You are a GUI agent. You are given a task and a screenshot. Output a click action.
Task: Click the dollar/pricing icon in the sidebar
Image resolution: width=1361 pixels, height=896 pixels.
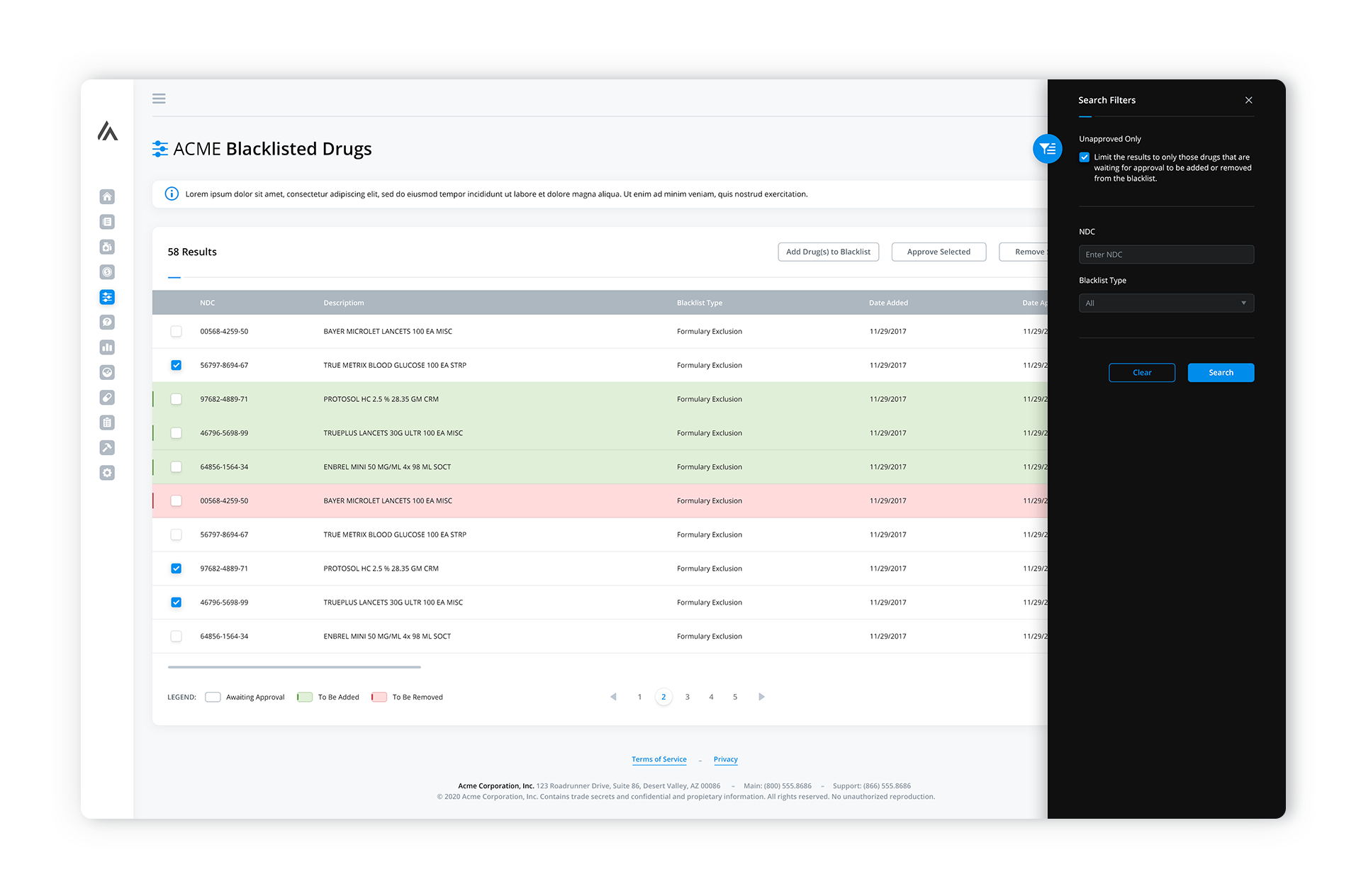[107, 271]
